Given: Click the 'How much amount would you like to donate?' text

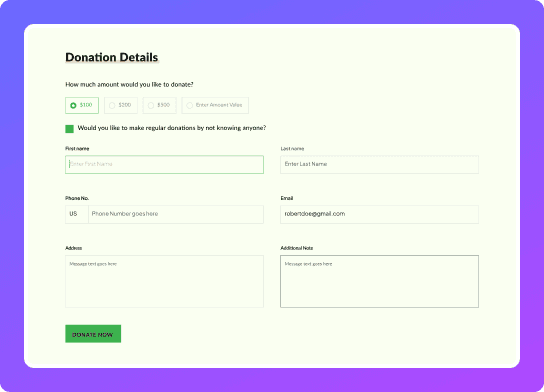Looking at the screenshot, I should coord(129,85).
